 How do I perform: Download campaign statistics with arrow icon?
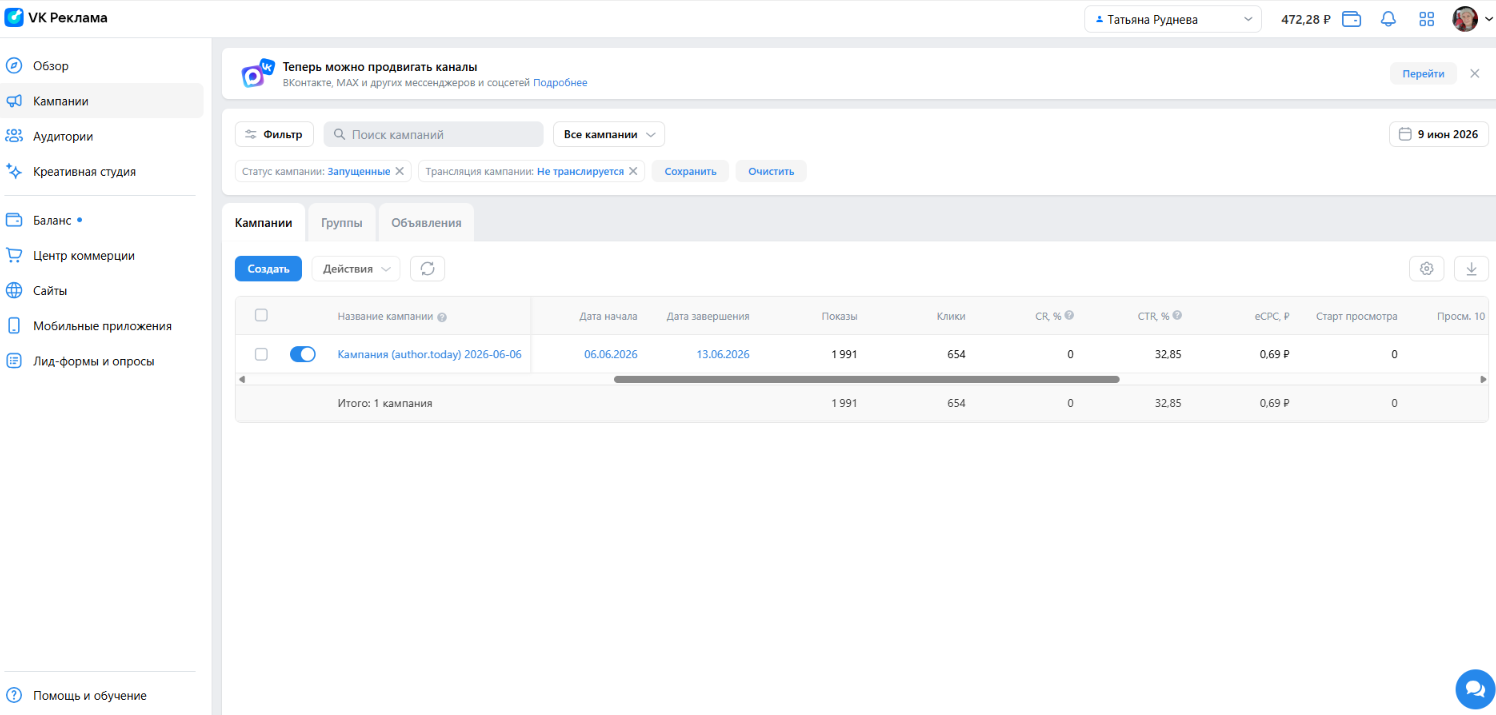1471,269
